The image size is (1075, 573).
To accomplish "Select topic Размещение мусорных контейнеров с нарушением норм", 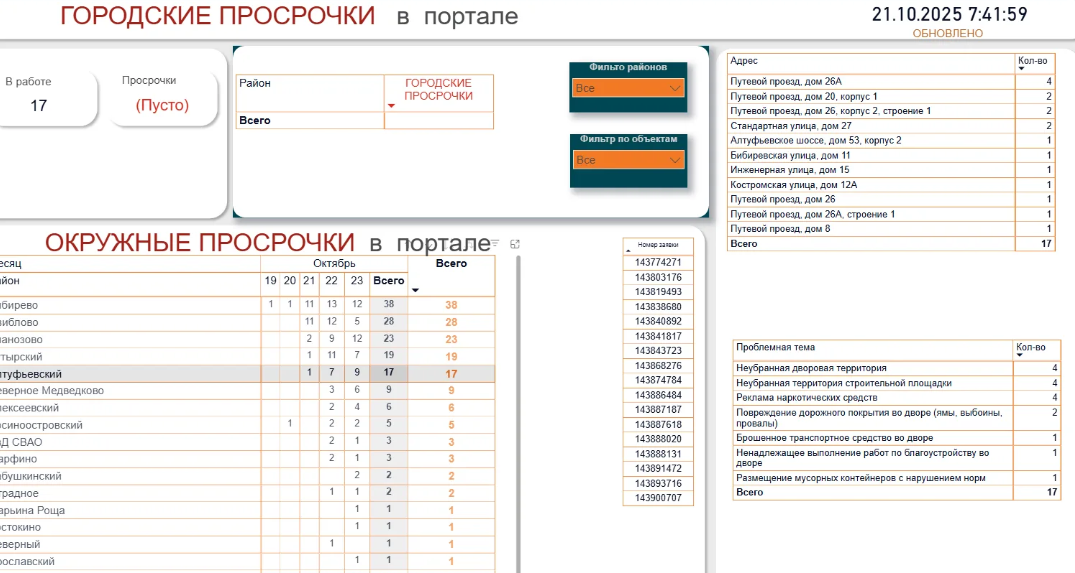I will (860, 478).
